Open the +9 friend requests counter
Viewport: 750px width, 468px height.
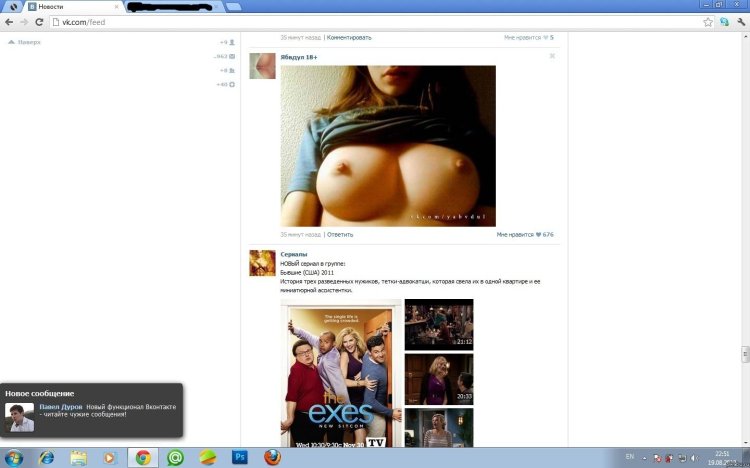[227, 43]
